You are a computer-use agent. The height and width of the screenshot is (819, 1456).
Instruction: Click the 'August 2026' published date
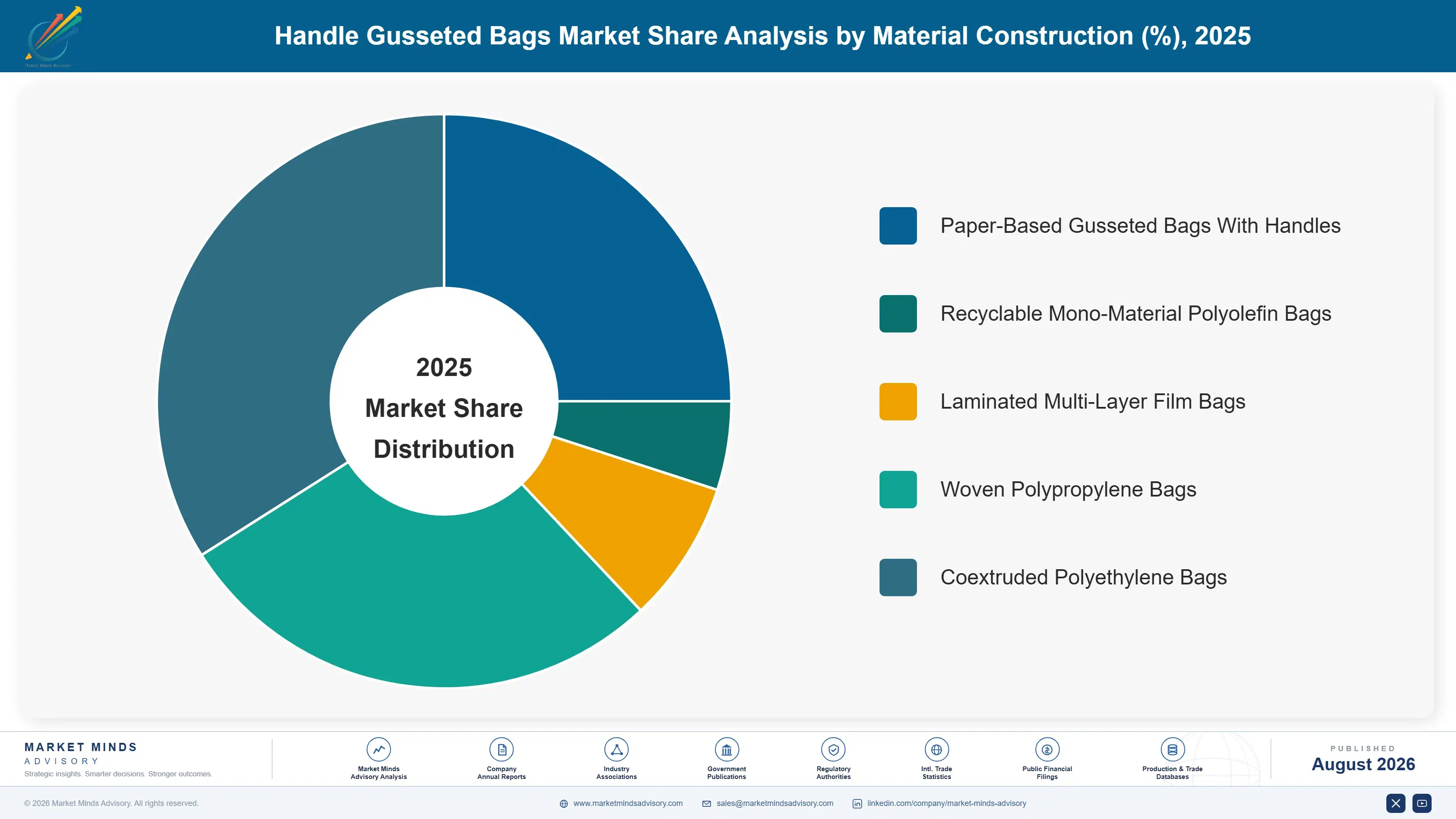point(1363,764)
